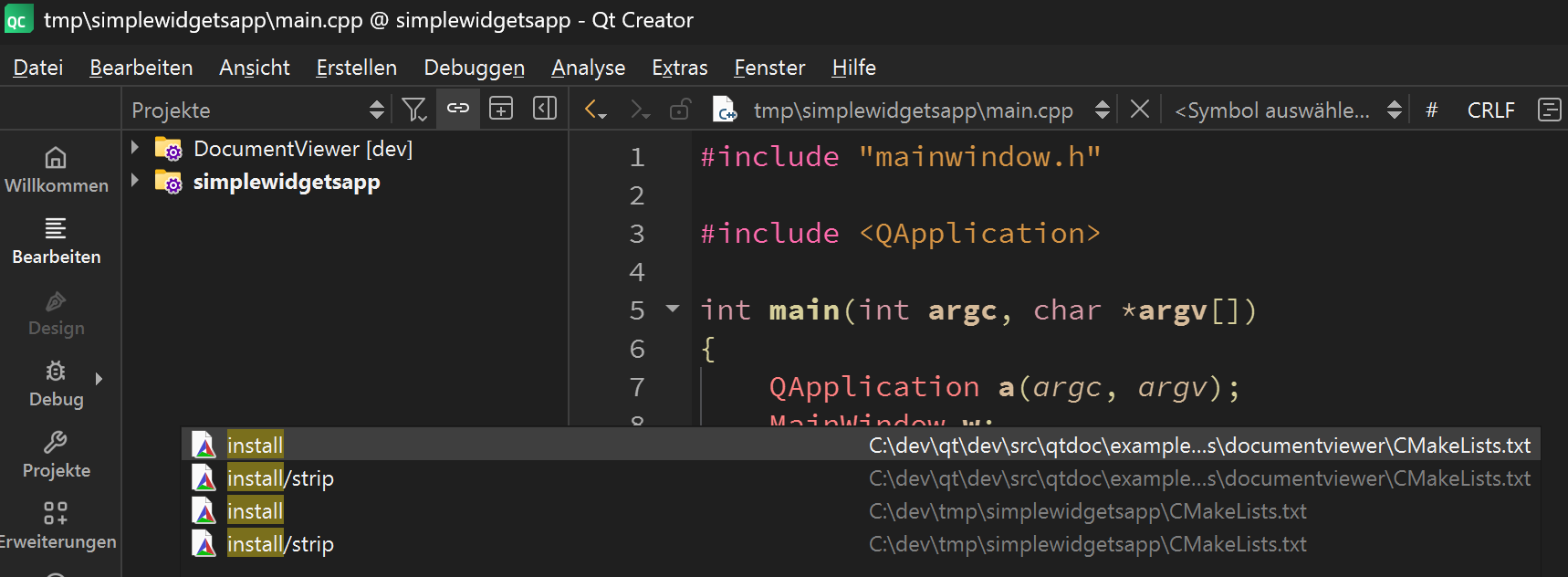
Task: Select install target for simplewidgetsapp CMakeLists
Action: pyautogui.click(x=861, y=510)
